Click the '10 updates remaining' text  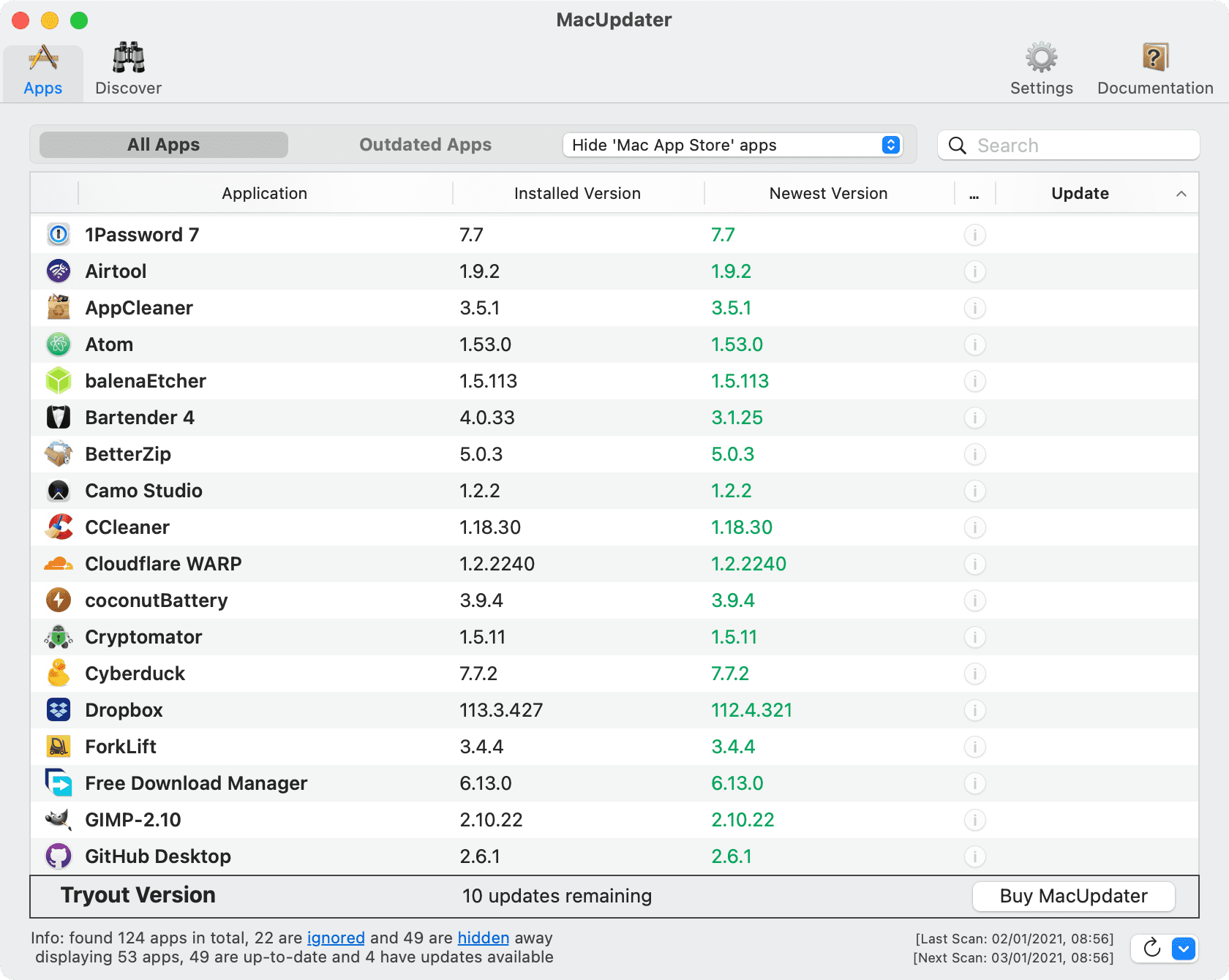point(557,896)
